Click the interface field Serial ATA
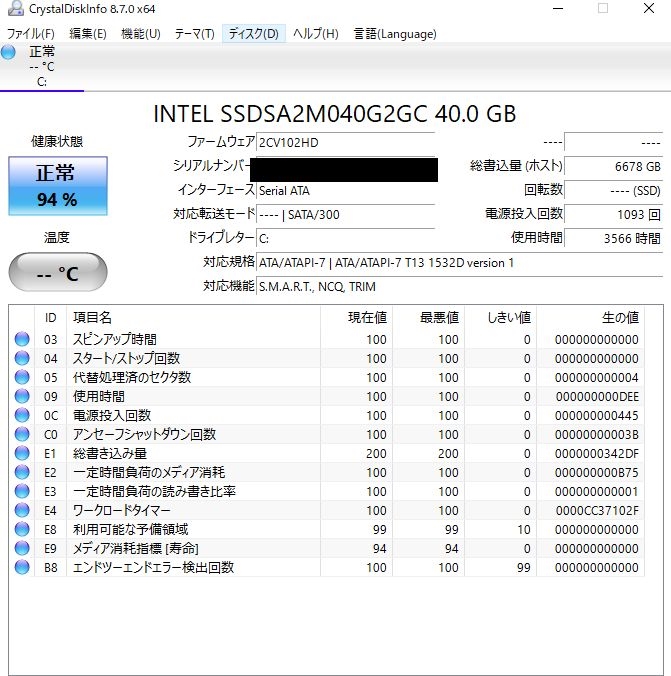The height and width of the screenshot is (676, 671). click(x=345, y=191)
